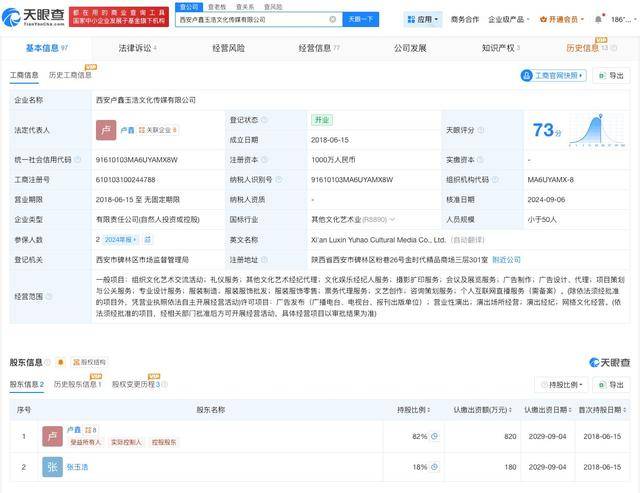This screenshot has width=640, height=493.
Task: Open the 工商官网快照 snapshot
Action: tap(553, 75)
